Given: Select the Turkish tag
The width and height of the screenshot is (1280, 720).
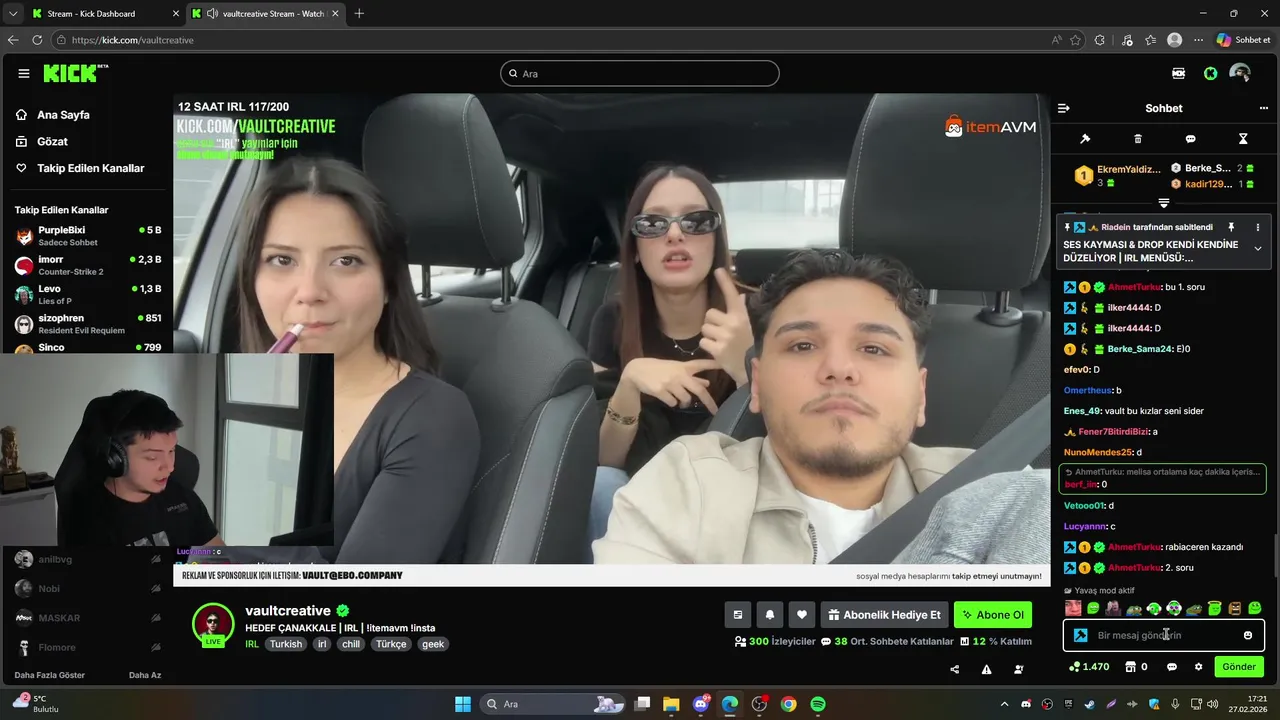Looking at the screenshot, I should click(x=285, y=644).
